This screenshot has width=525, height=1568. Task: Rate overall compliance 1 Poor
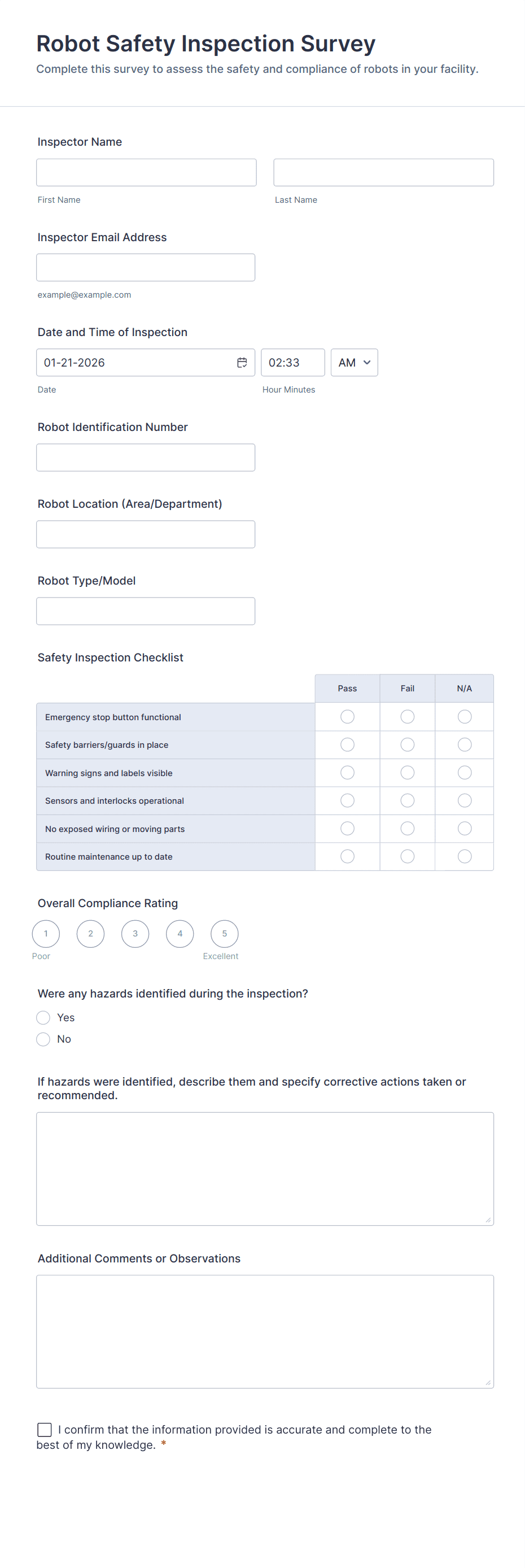click(x=46, y=934)
